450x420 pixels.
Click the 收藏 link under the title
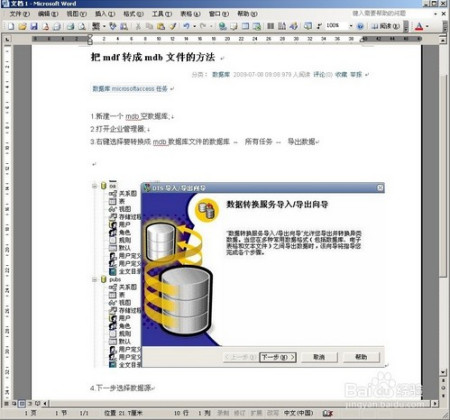pyautogui.click(x=341, y=75)
